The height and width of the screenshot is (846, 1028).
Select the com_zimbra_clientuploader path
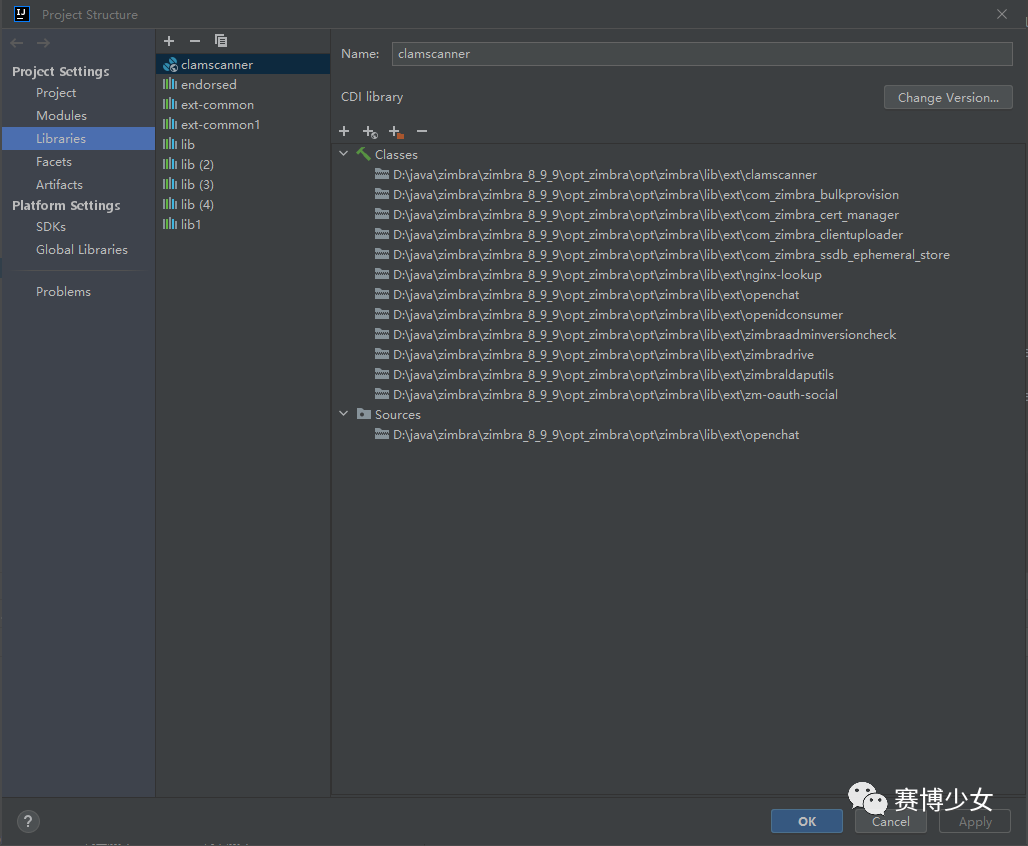[x=648, y=234]
